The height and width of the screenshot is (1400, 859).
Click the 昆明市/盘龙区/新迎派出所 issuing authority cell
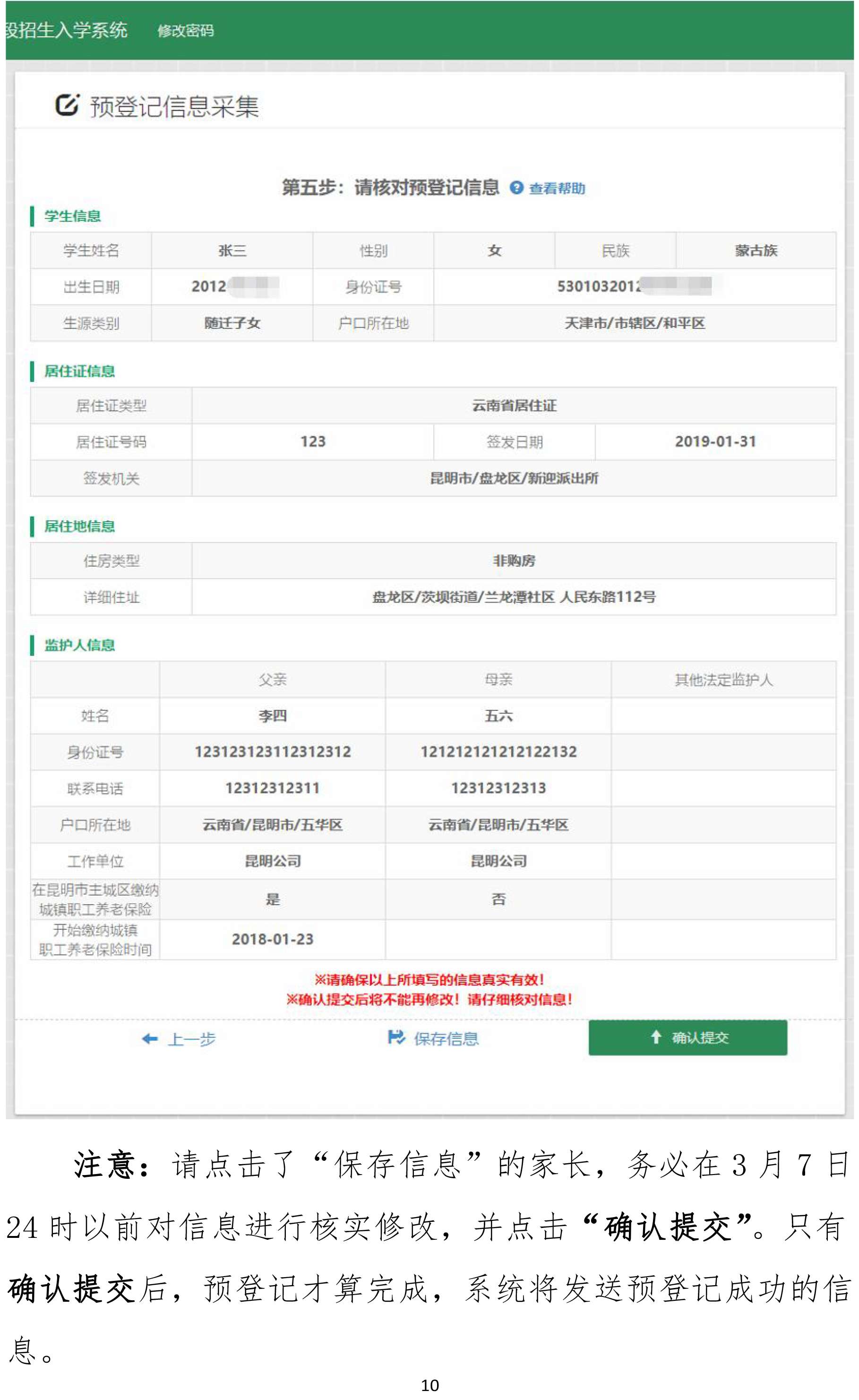click(514, 478)
